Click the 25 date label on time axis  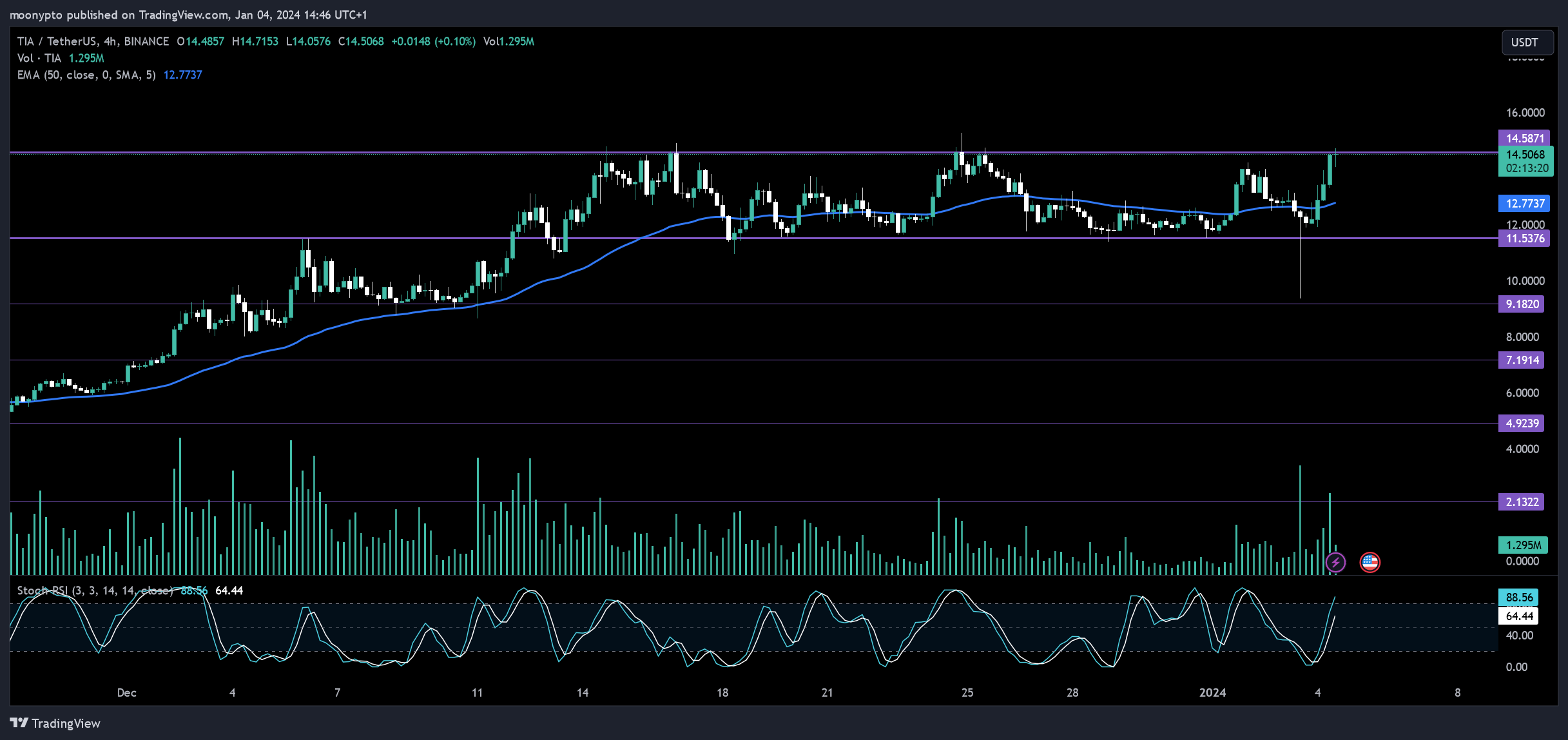tap(967, 693)
